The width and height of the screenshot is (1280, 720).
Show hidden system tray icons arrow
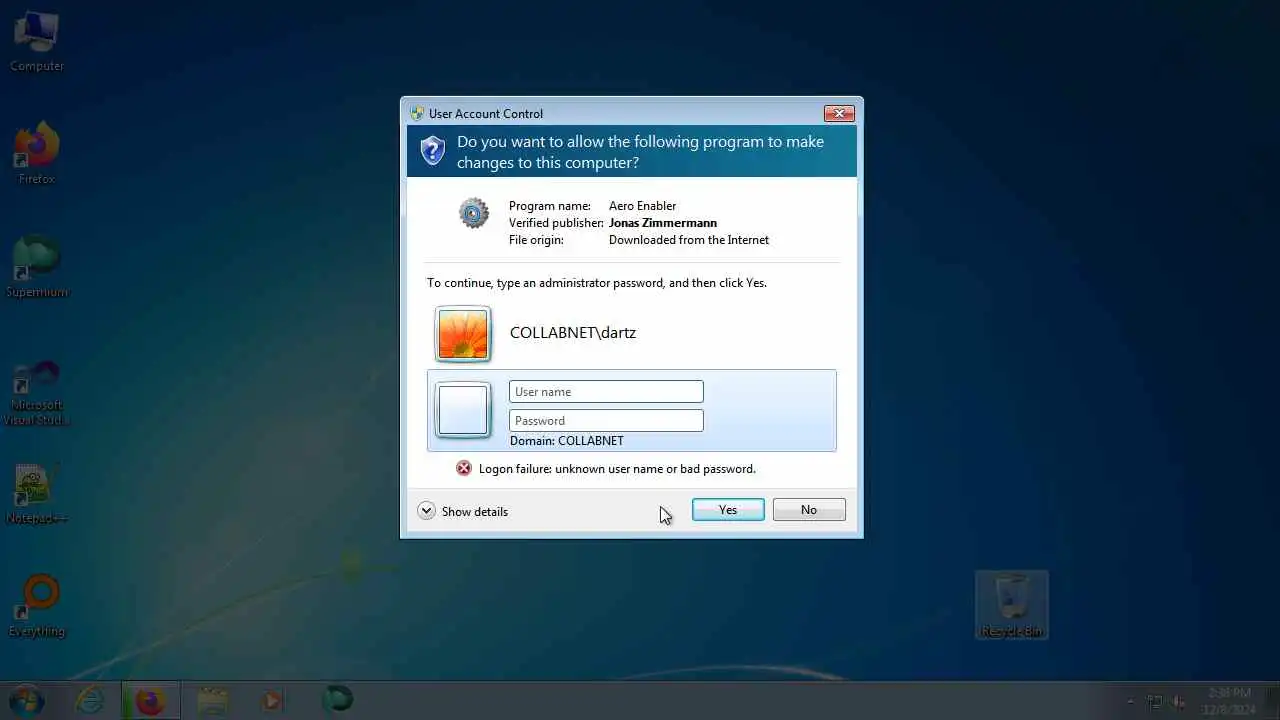tap(1131, 701)
